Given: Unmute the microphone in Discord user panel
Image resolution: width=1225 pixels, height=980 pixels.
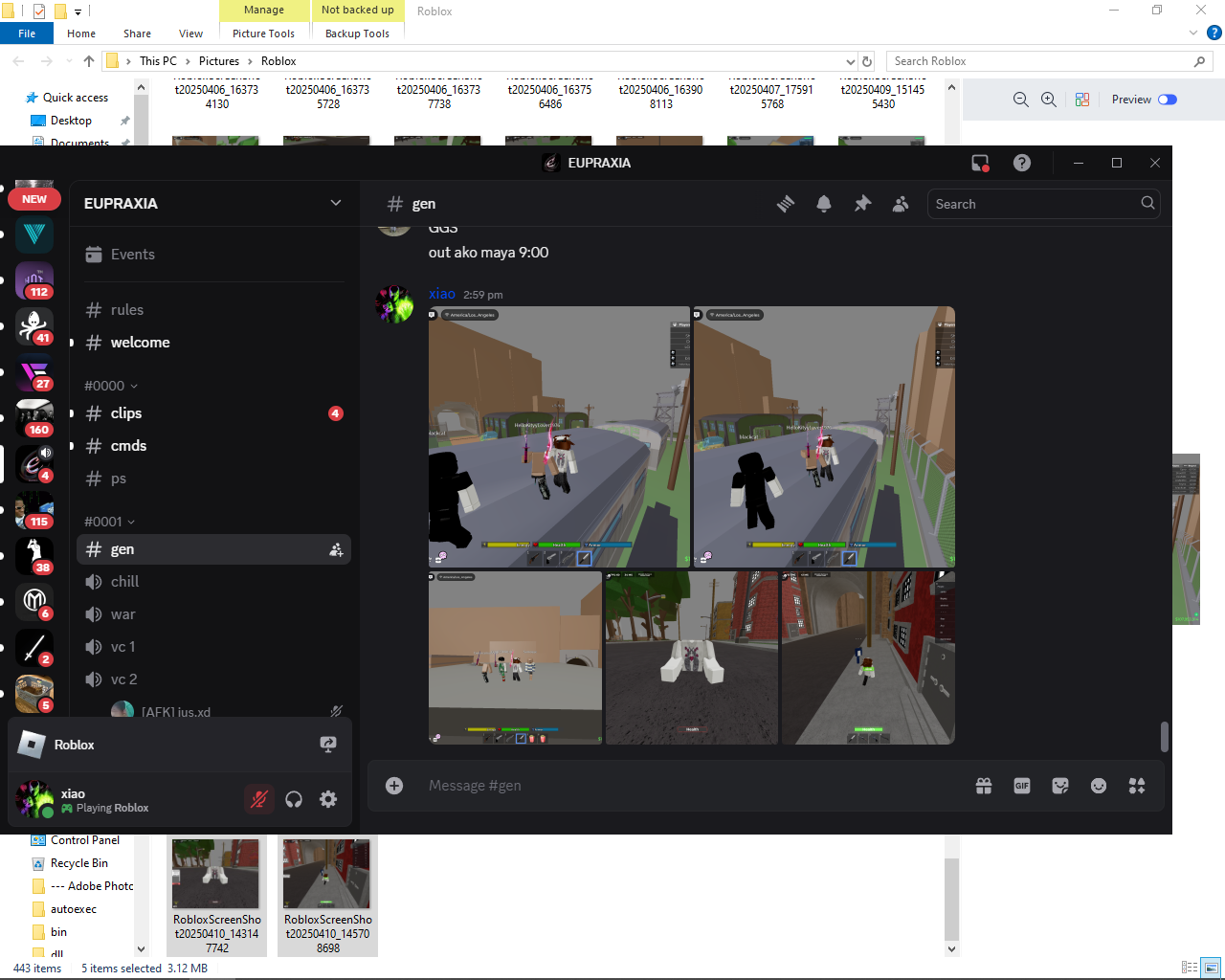Looking at the screenshot, I should [x=258, y=799].
